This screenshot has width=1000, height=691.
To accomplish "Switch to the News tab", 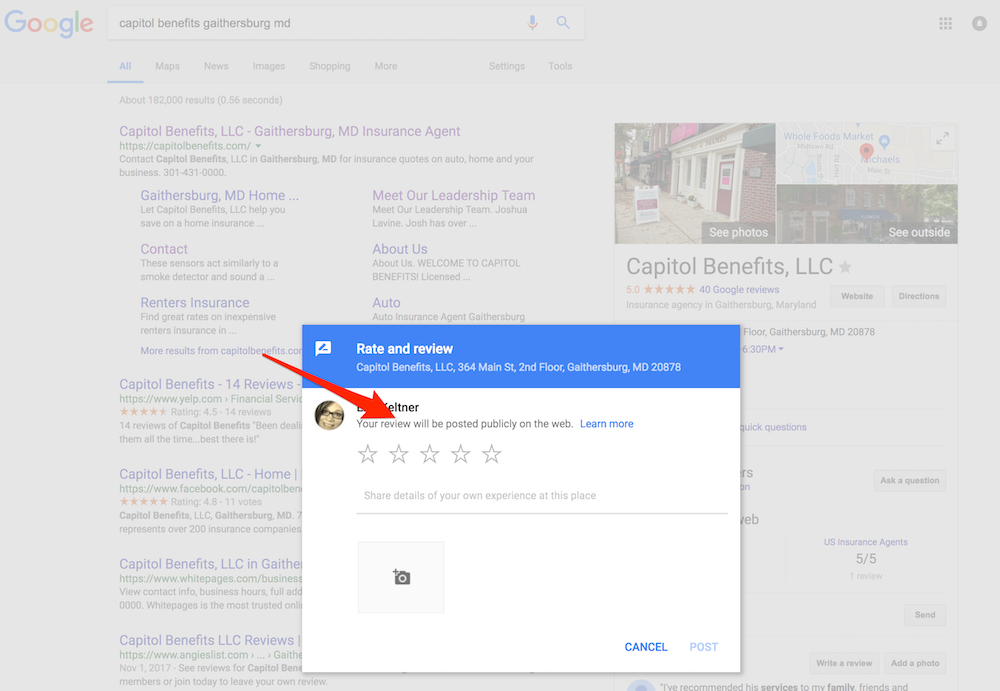I will 216,66.
